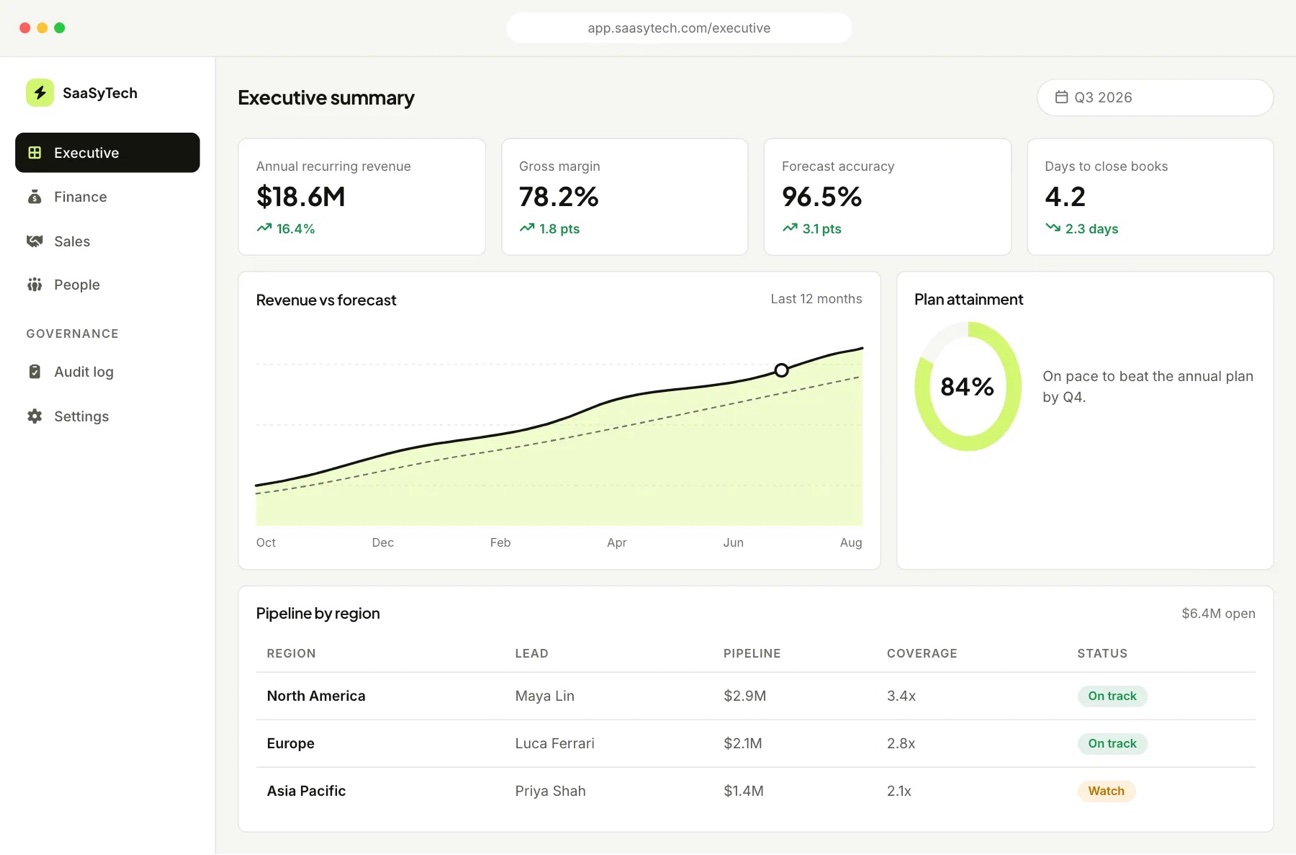1296x855 pixels.
Task: Click the Executive grid icon in sidebar
Action: [35, 153]
